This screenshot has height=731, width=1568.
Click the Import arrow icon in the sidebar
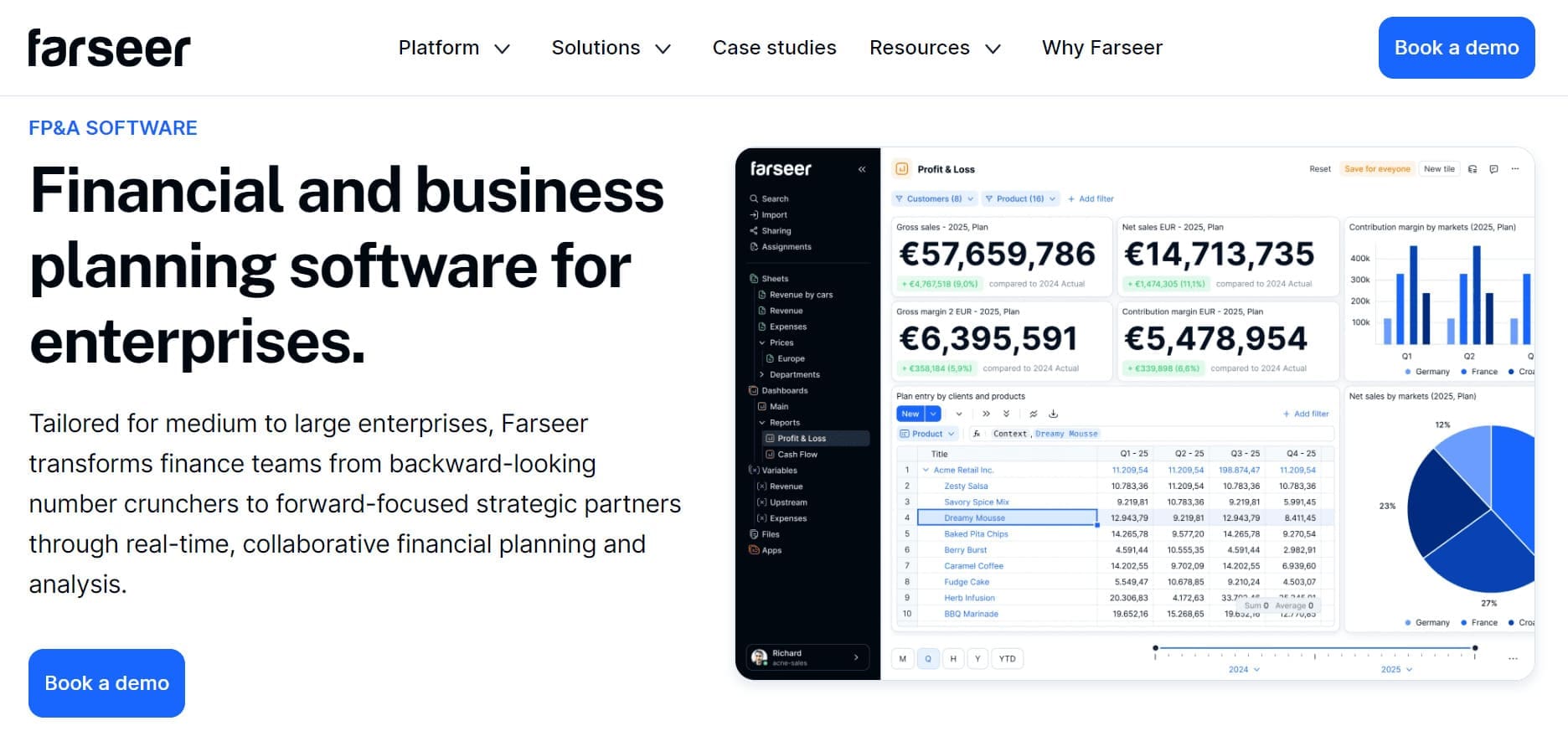coord(754,215)
